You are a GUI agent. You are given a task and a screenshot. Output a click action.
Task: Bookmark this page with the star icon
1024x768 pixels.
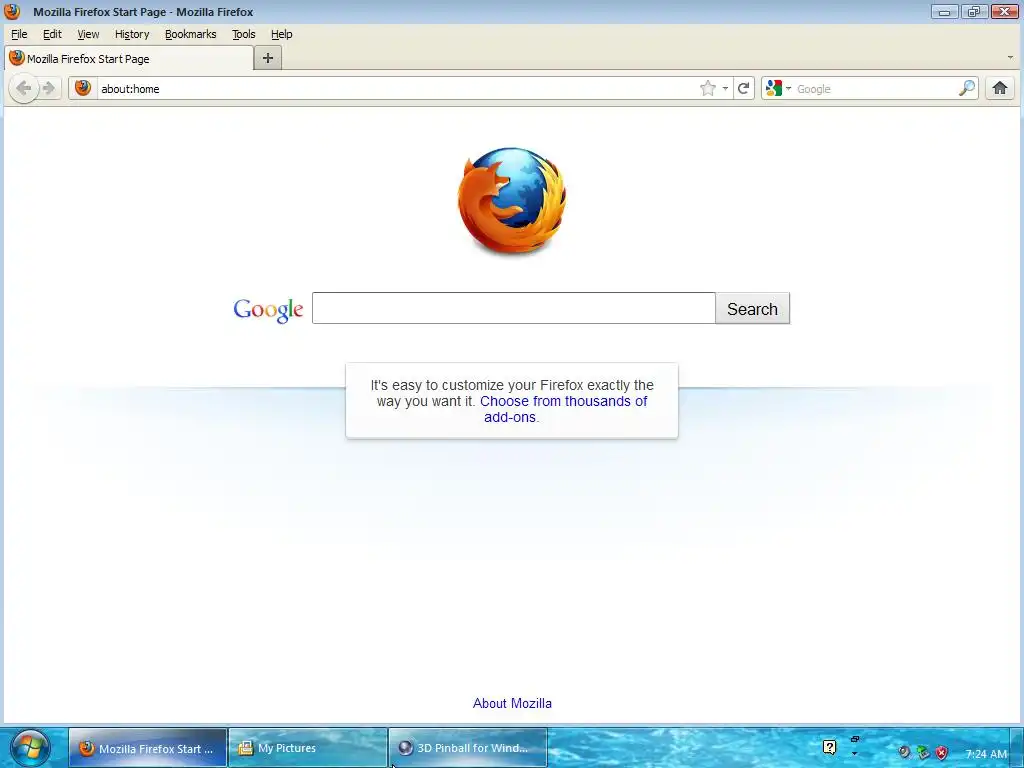click(x=708, y=88)
